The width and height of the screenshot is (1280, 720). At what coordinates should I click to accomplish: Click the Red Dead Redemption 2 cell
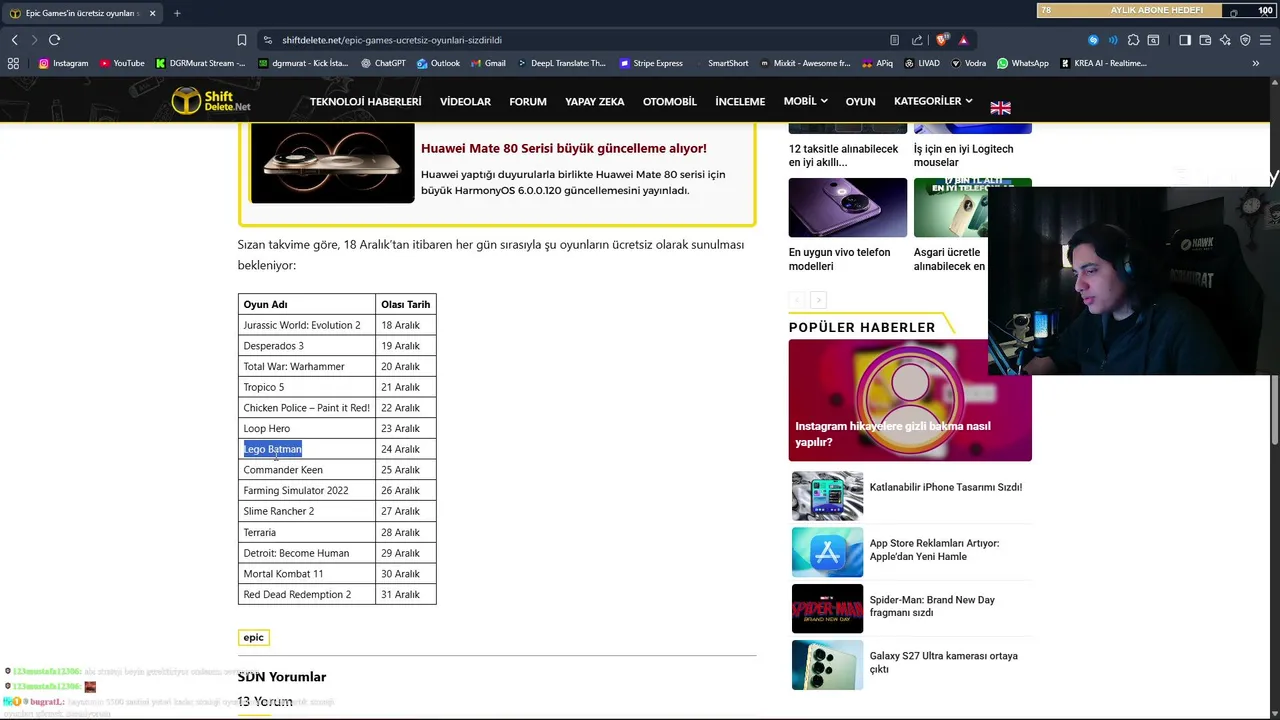[x=306, y=594]
